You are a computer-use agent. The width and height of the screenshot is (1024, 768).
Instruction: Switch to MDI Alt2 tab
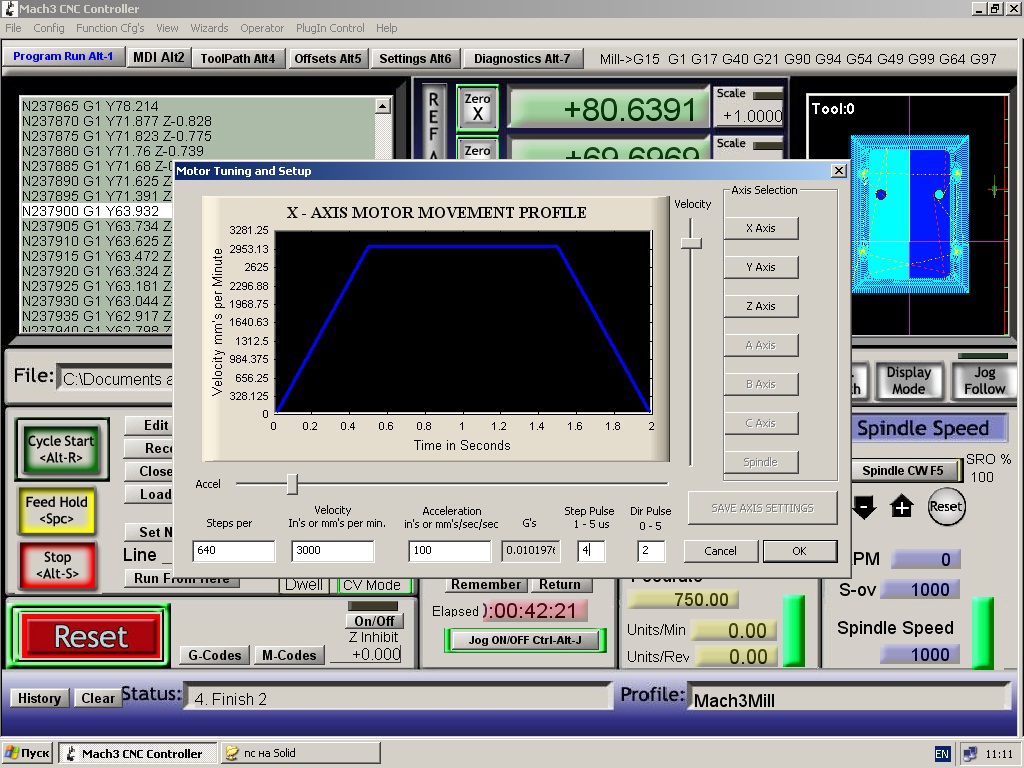tap(159, 57)
